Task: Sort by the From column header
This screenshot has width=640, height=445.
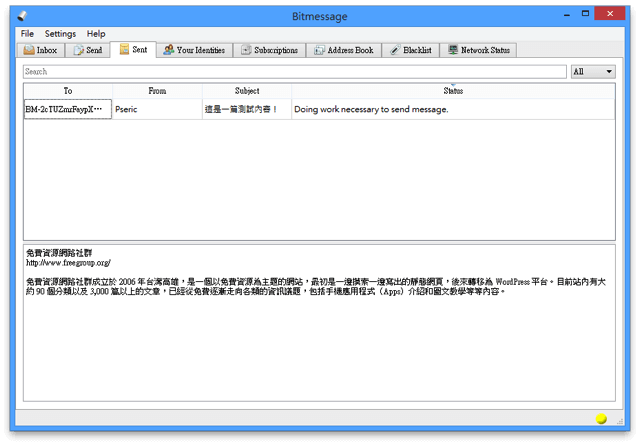Action: click(157, 91)
